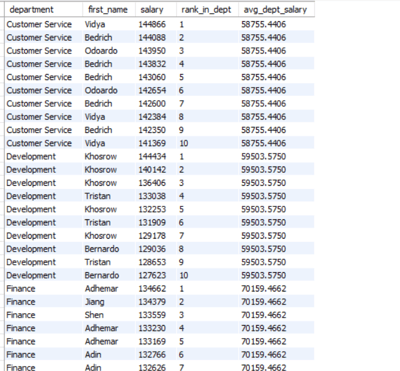Viewport: 400px width, 371px height.
Task: Select Development in the salary 127623 row
Action: tap(31, 275)
